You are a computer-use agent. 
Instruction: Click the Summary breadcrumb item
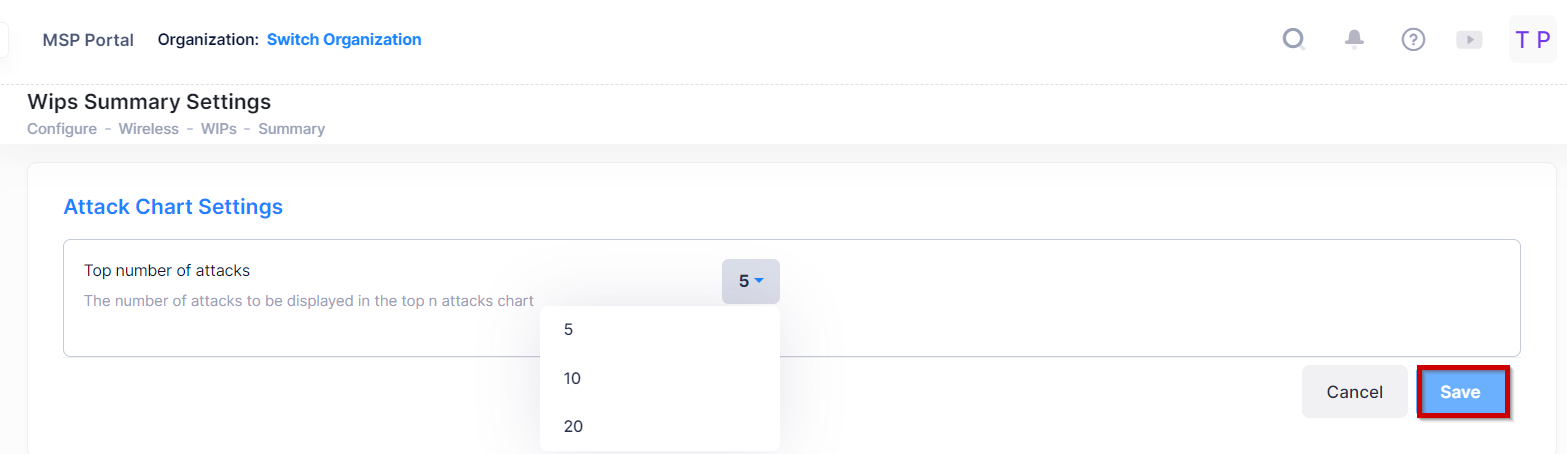click(291, 129)
